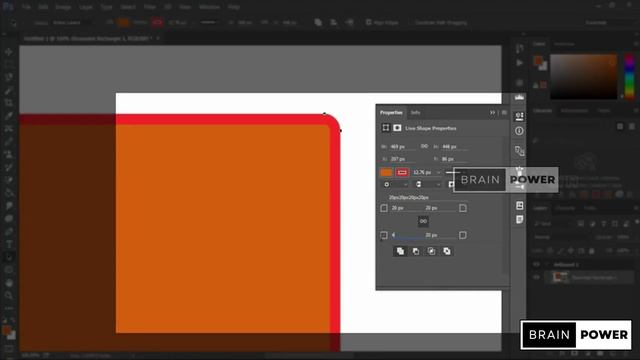Expand the Artboard 1 group arrow
640x360 pixels.
pyautogui.click(x=546, y=264)
